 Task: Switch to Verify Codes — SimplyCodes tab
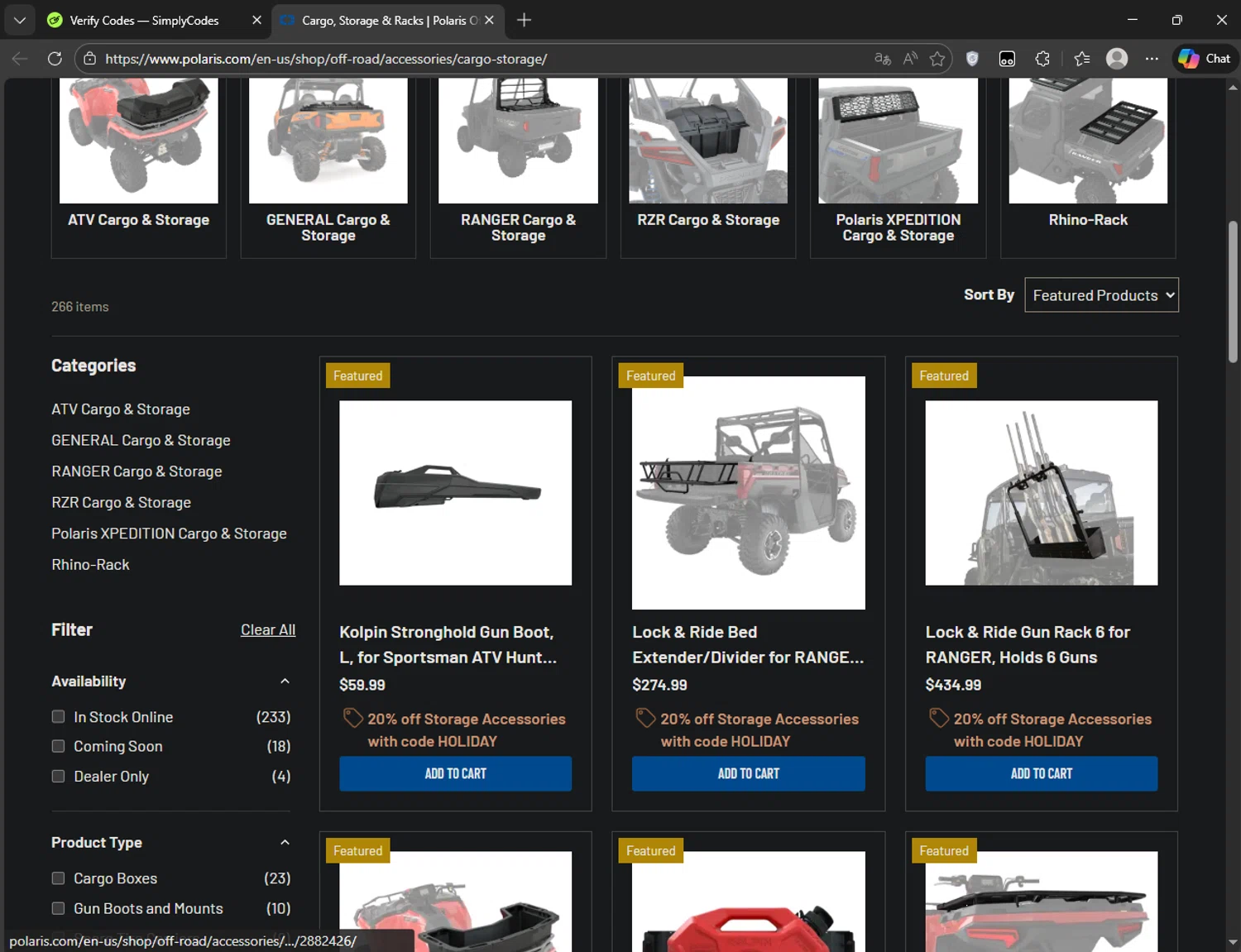point(144,20)
